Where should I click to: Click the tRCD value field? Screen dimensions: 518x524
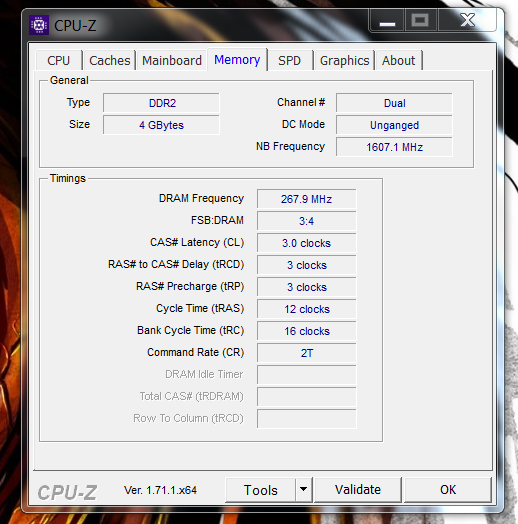[x=307, y=265]
